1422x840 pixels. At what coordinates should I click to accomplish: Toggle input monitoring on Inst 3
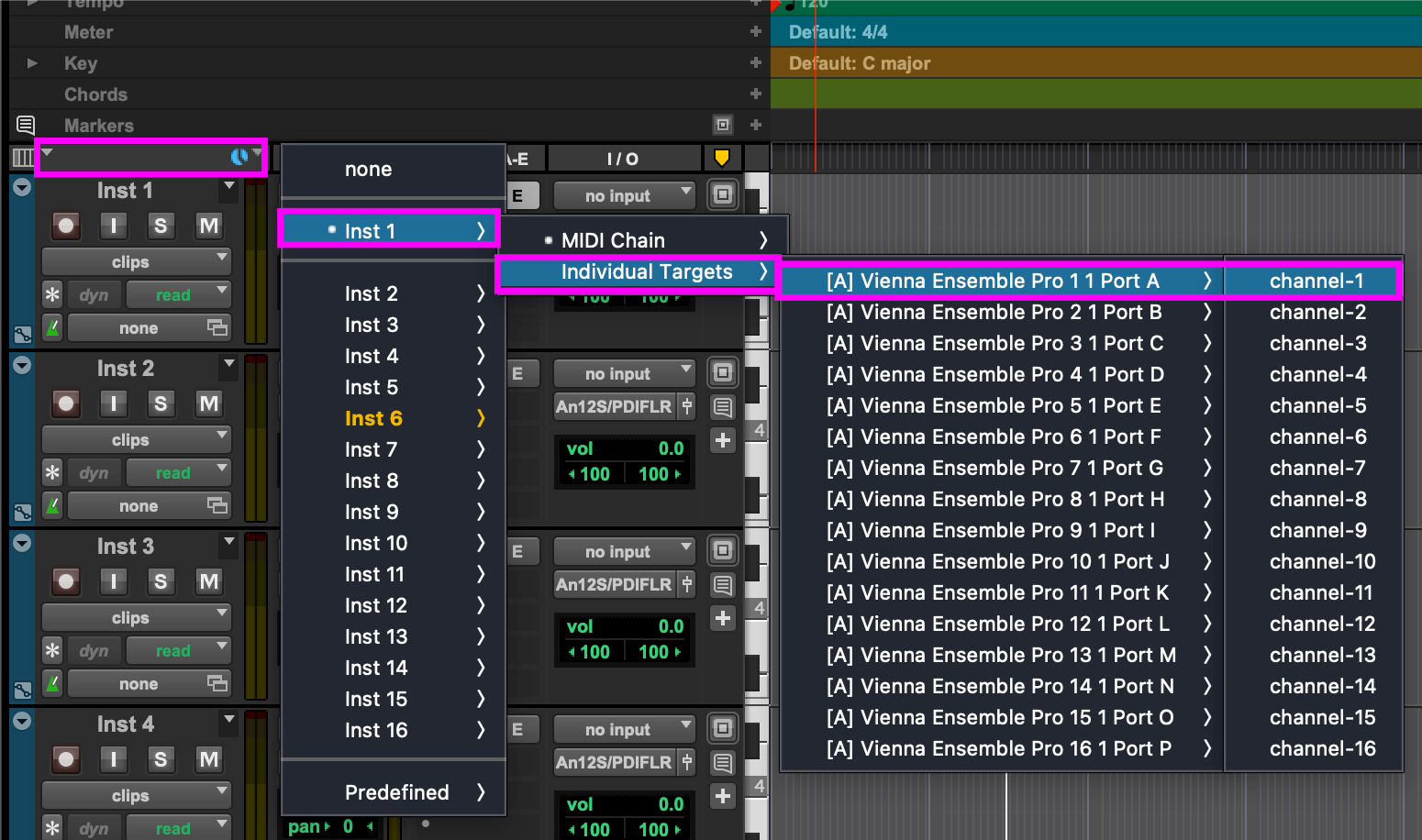point(113,581)
